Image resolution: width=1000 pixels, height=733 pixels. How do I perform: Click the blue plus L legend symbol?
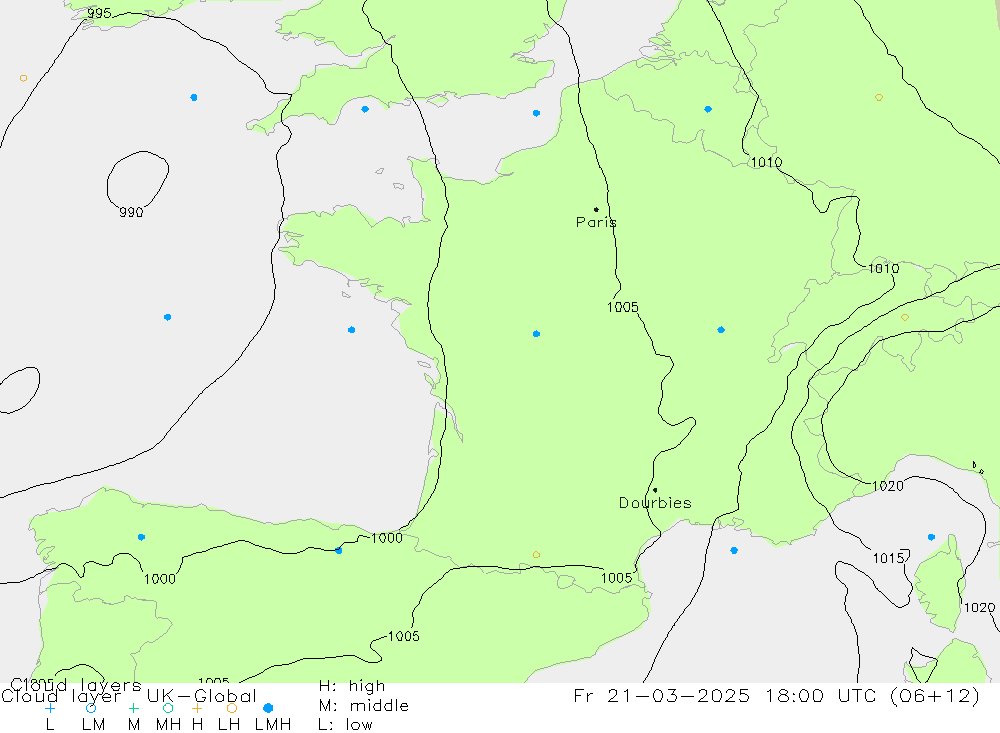click(x=50, y=708)
